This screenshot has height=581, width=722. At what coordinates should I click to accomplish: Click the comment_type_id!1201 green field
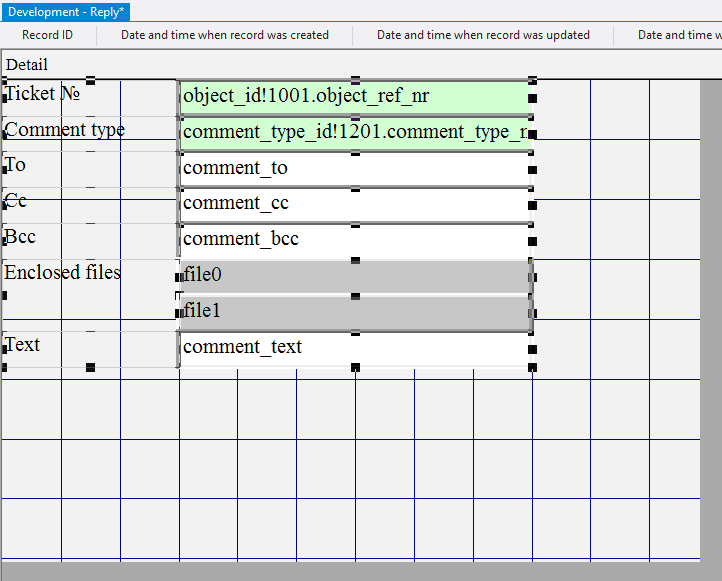[x=354, y=132]
